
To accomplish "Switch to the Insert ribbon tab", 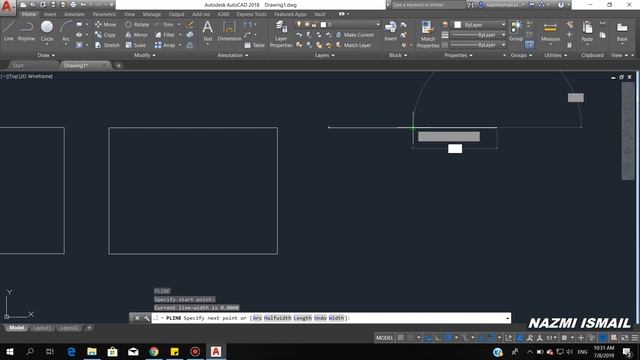I will tap(50, 14).
